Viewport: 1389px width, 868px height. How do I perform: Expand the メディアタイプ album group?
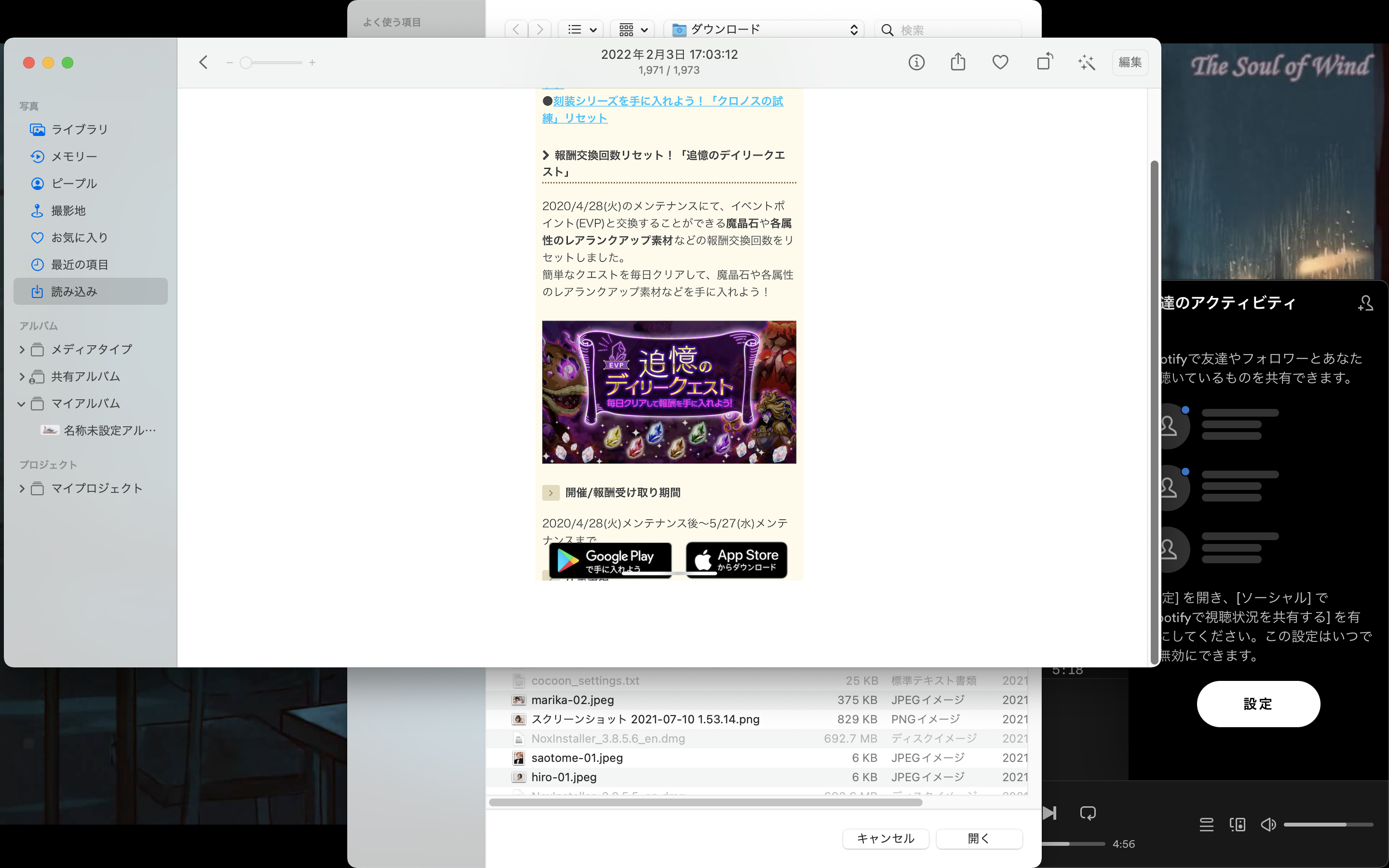(x=22, y=349)
